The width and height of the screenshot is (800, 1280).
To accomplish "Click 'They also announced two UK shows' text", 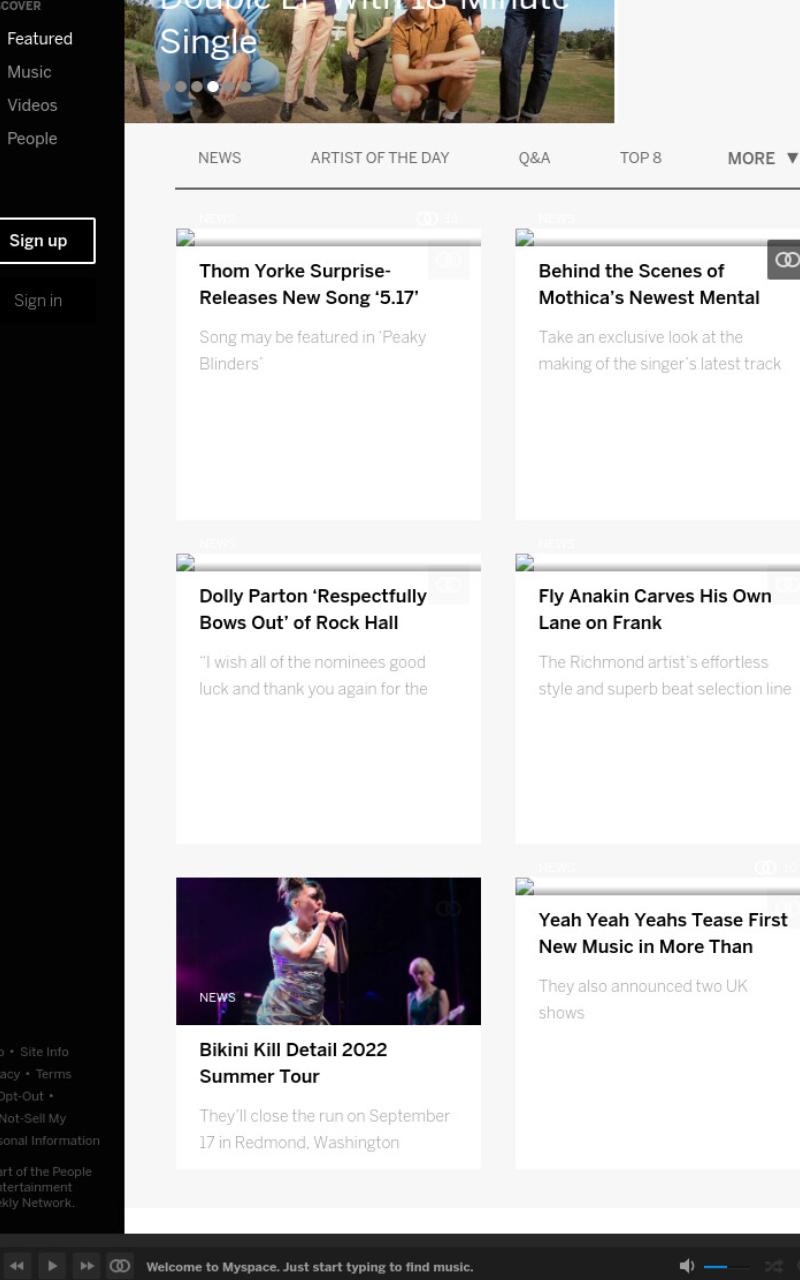I will tap(643, 999).
